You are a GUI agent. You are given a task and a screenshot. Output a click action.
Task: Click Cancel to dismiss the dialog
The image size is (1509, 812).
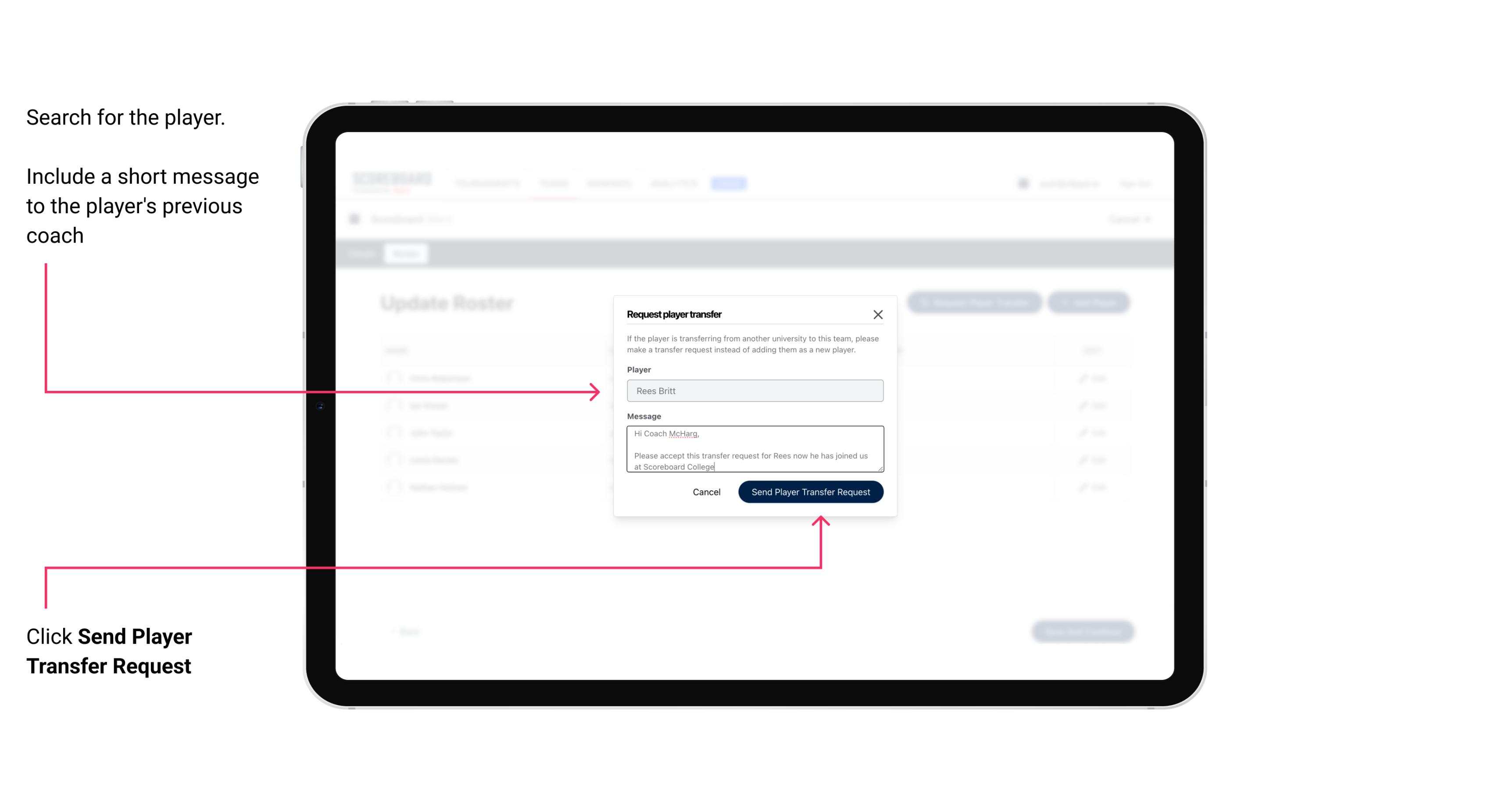point(707,491)
